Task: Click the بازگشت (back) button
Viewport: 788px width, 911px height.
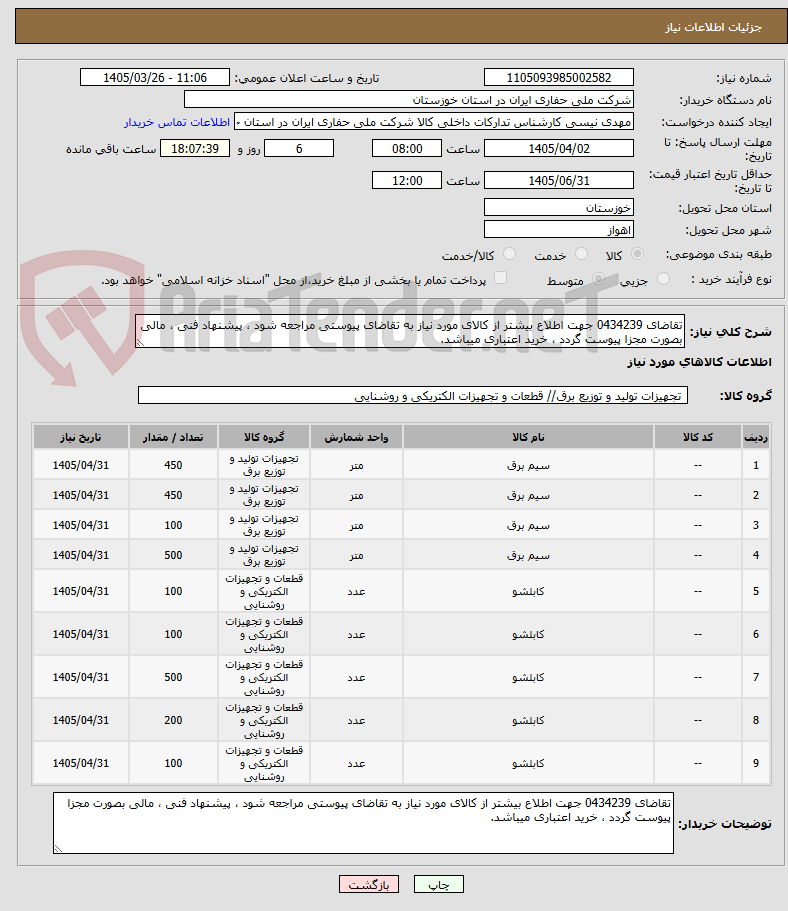Action: pyautogui.click(x=368, y=884)
